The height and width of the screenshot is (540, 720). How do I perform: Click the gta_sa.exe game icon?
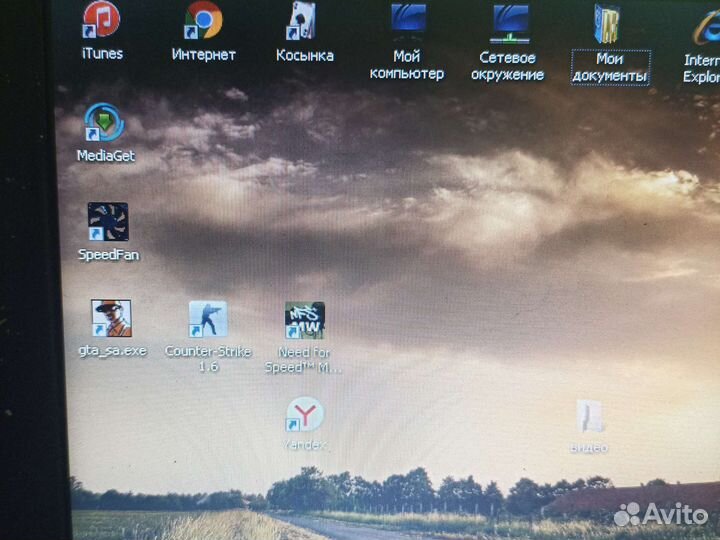click(x=111, y=319)
